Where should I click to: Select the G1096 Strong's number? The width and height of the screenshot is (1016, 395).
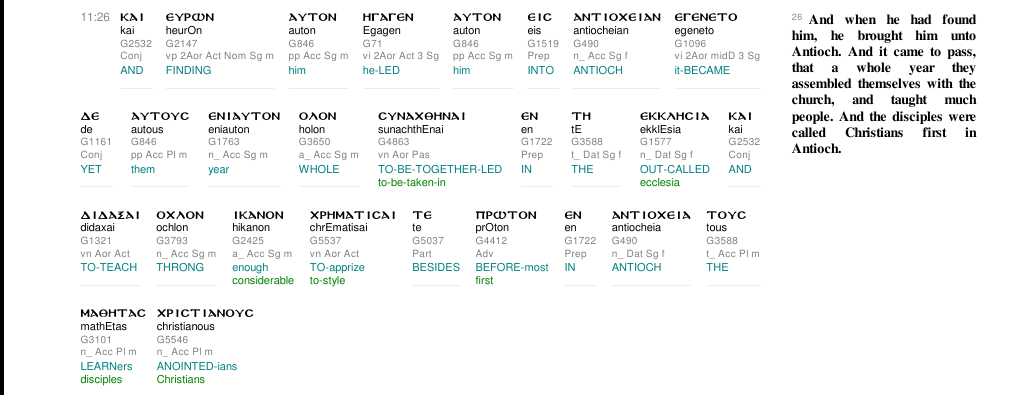point(686,43)
